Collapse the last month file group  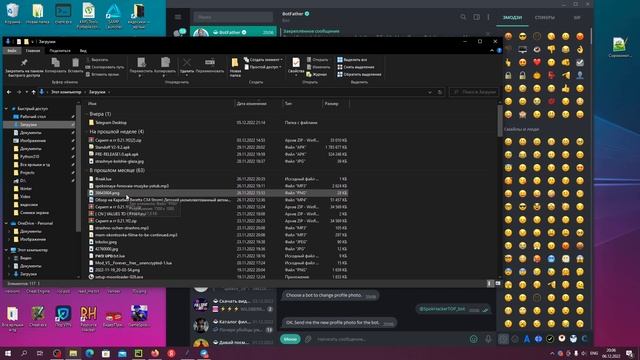pos(87,170)
